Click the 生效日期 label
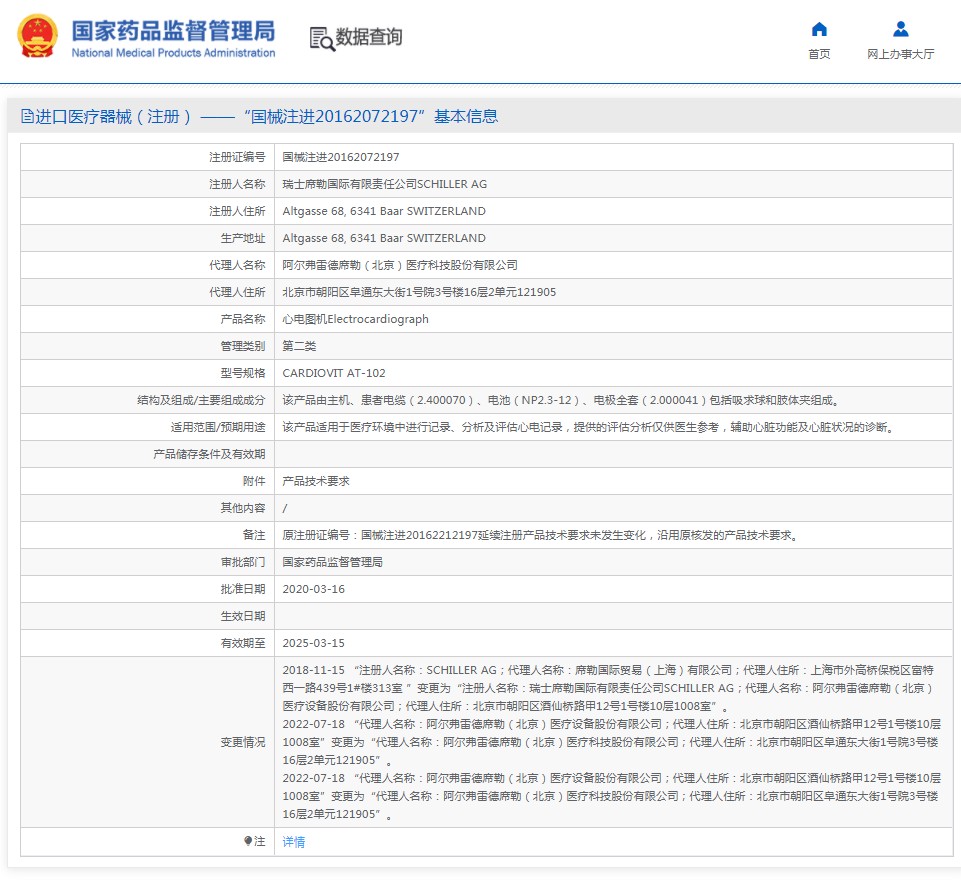961x880 pixels. 243,615
